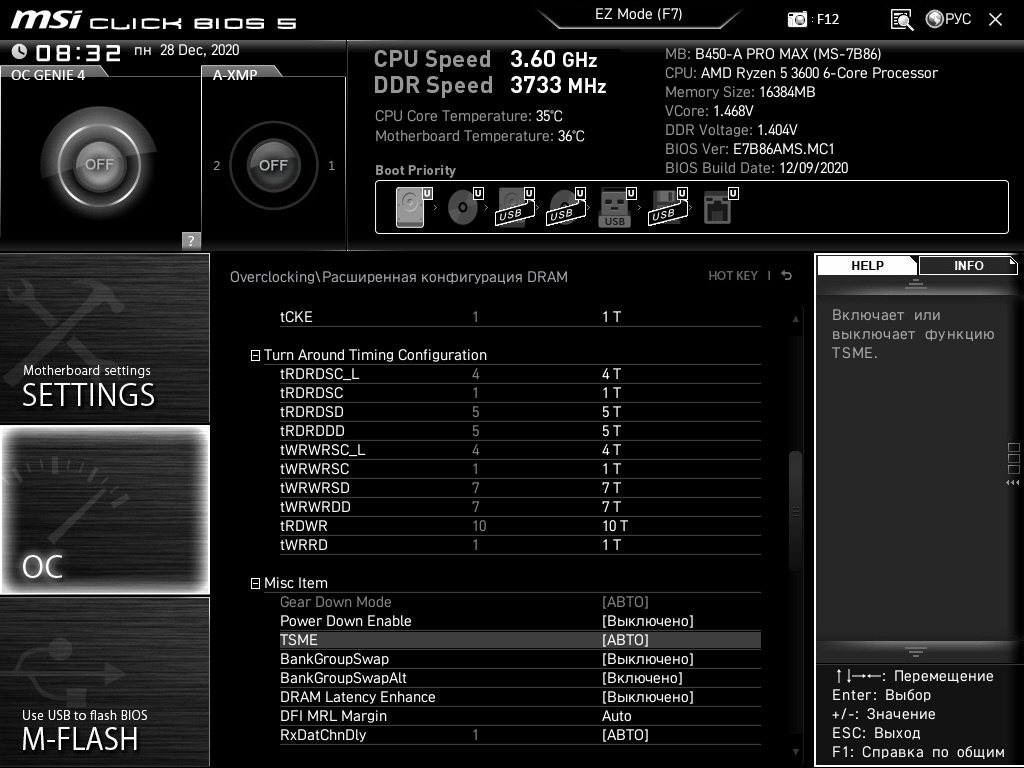Select the USB key boot device icon
Image resolution: width=1024 pixels, height=768 pixels.
(616, 207)
